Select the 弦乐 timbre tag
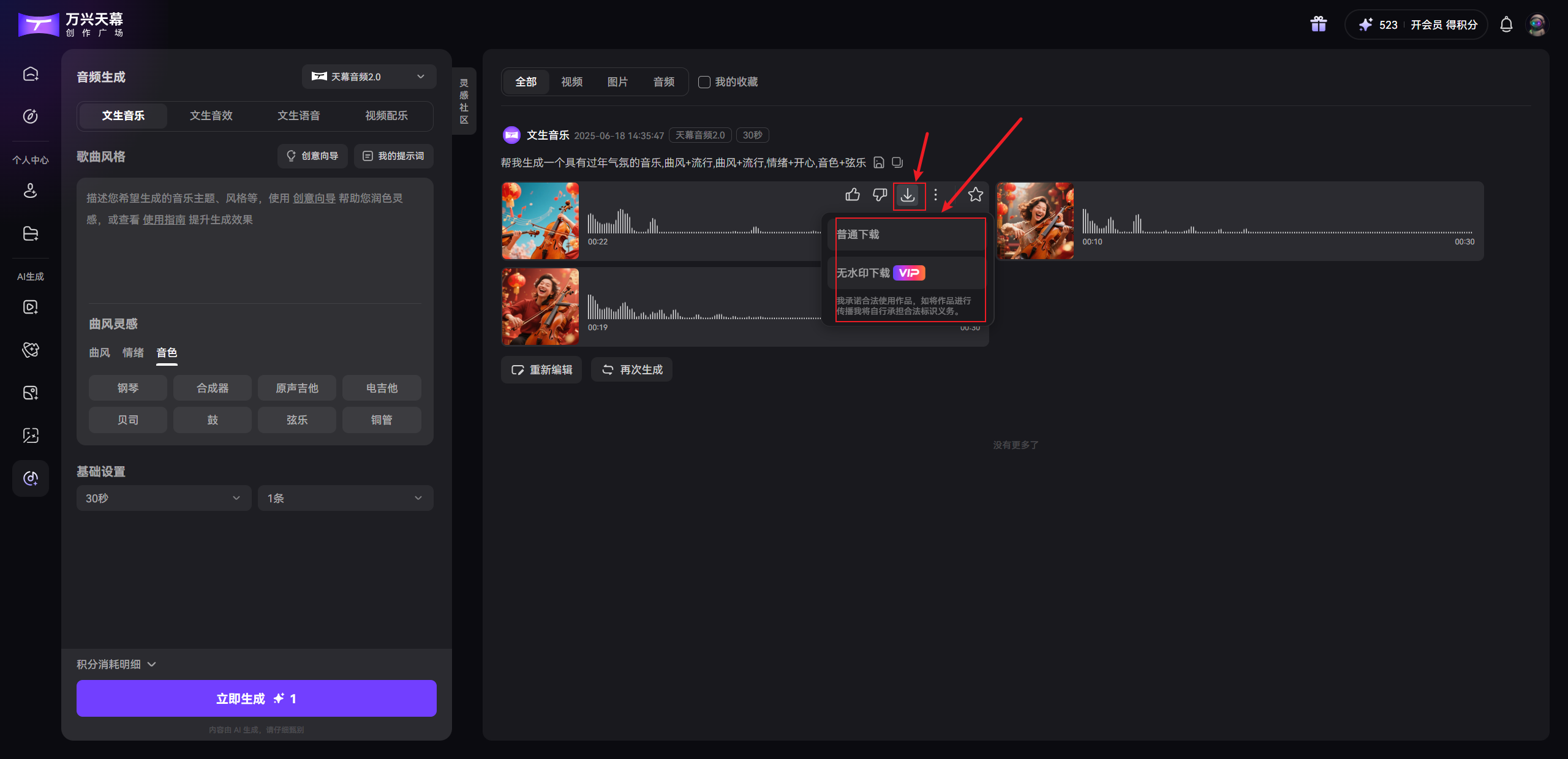1568x759 pixels. (296, 420)
